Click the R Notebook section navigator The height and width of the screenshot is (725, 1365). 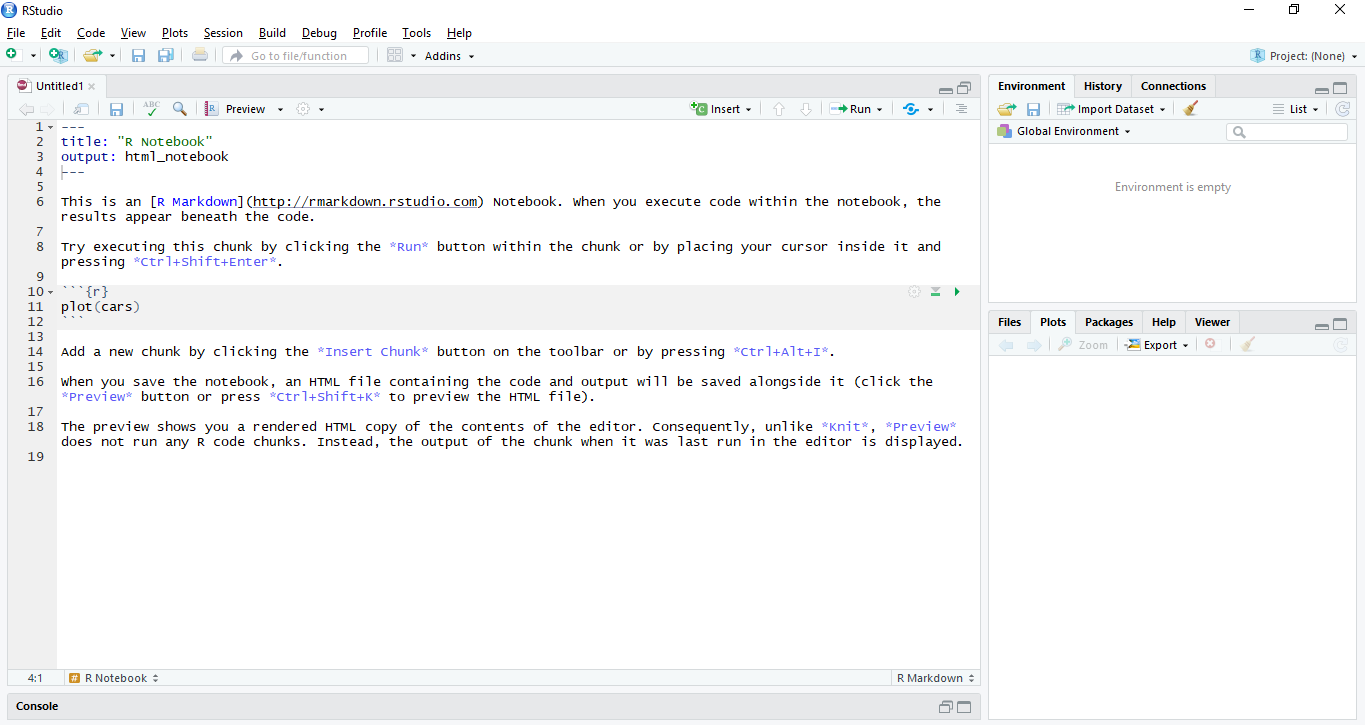(114, 678)
